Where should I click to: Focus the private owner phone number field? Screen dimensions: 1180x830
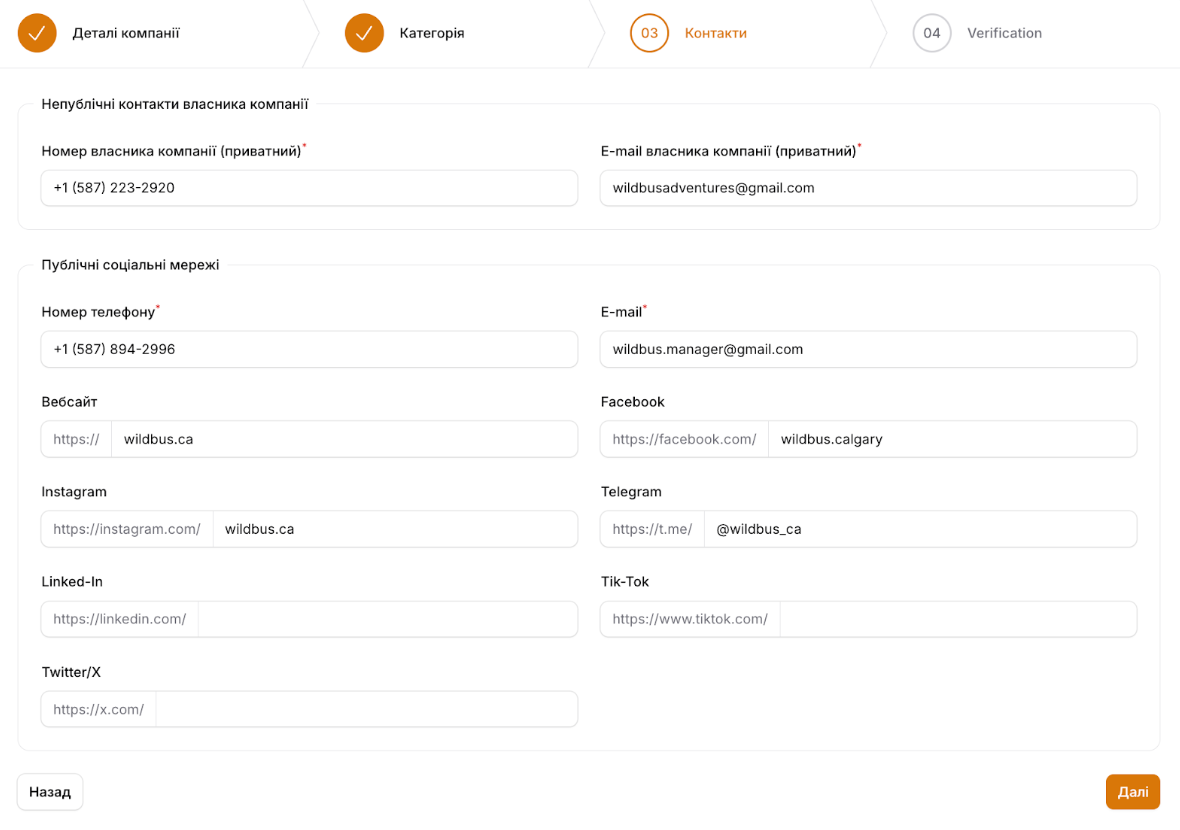309,188
